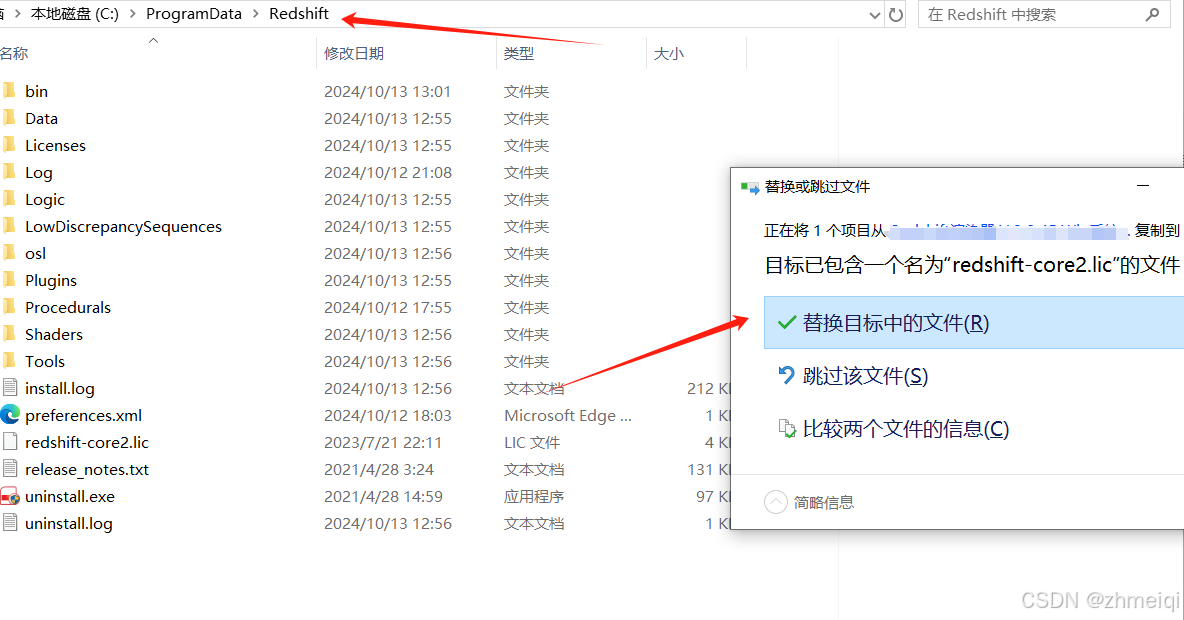Click the search magnifier icon
The height and width of the screenshot is (620, 1184).
pyautogui.click(x=1152, y=14)
